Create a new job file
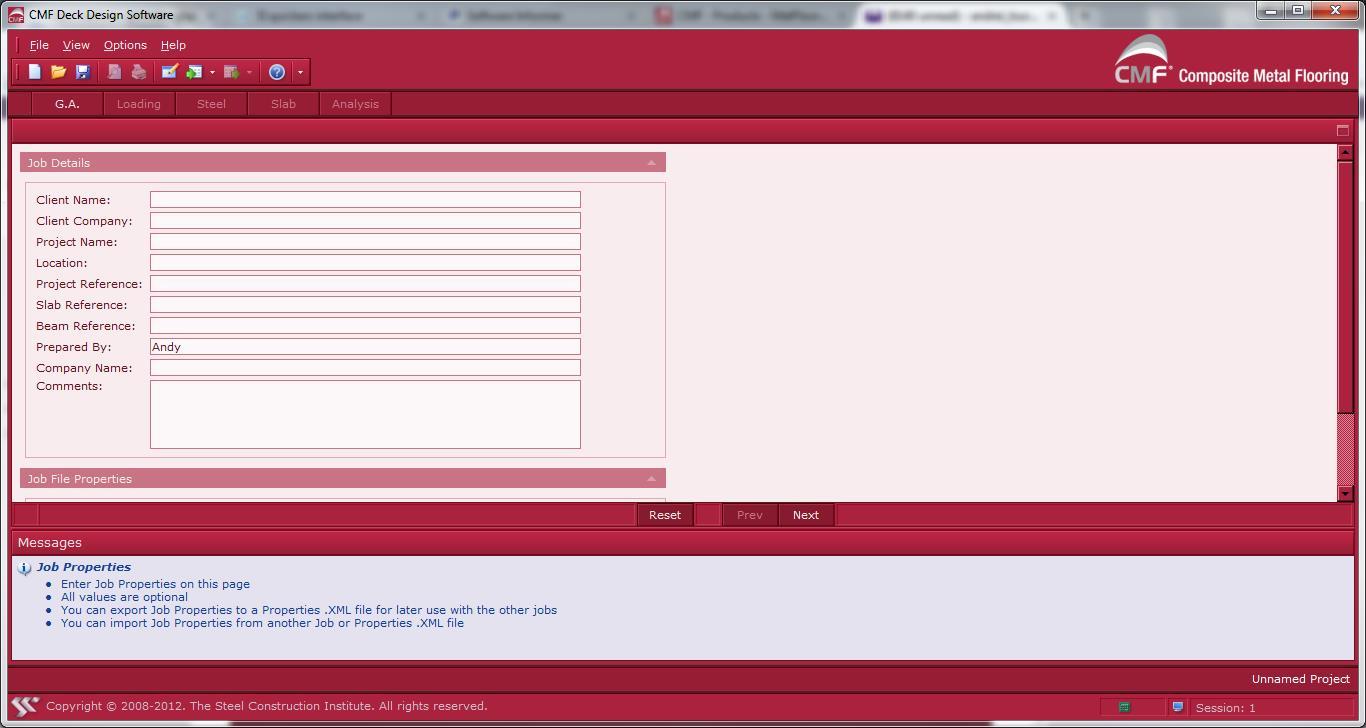This screenshot has height=728, width=1366. pos(34,72)
